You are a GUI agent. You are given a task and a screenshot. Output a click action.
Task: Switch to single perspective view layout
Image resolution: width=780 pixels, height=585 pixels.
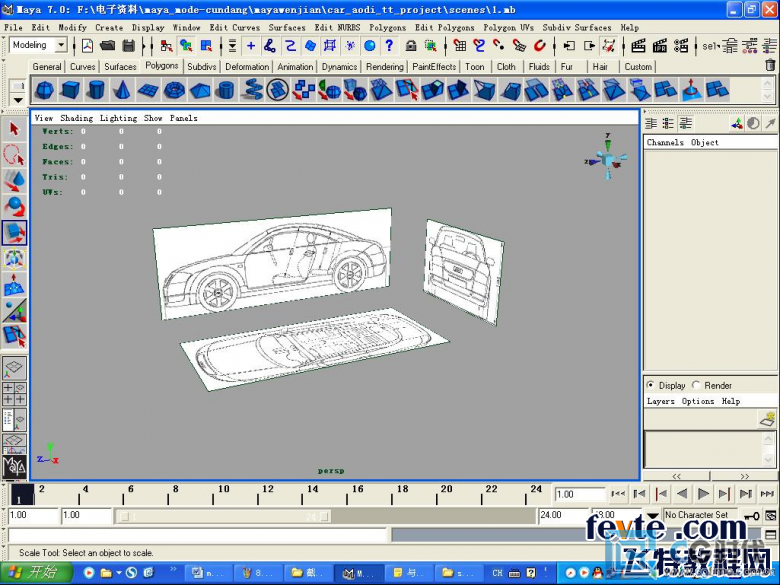click(14, 367)
